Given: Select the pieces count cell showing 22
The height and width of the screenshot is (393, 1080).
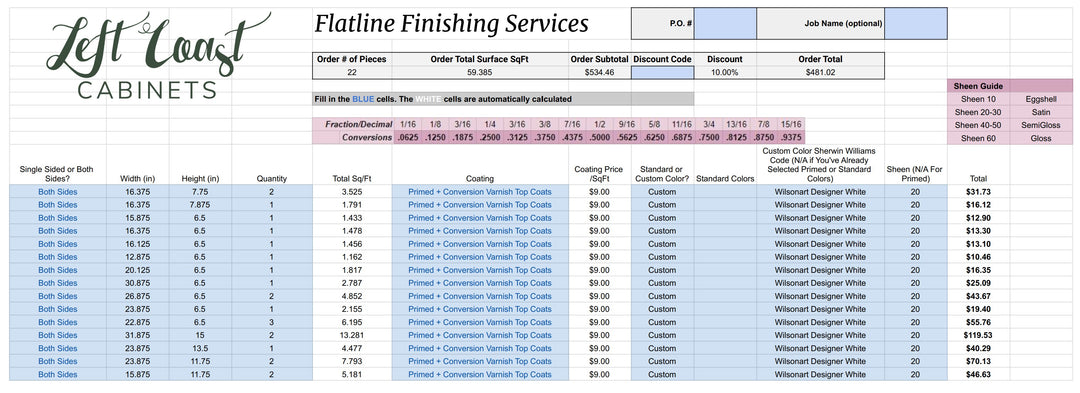Looking at the screenshot, I should pyautogui.click(x=351, y=72).
